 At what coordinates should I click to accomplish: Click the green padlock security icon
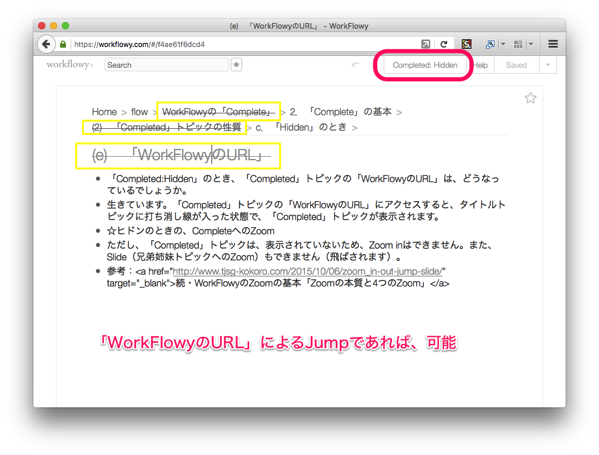point(63,44)
